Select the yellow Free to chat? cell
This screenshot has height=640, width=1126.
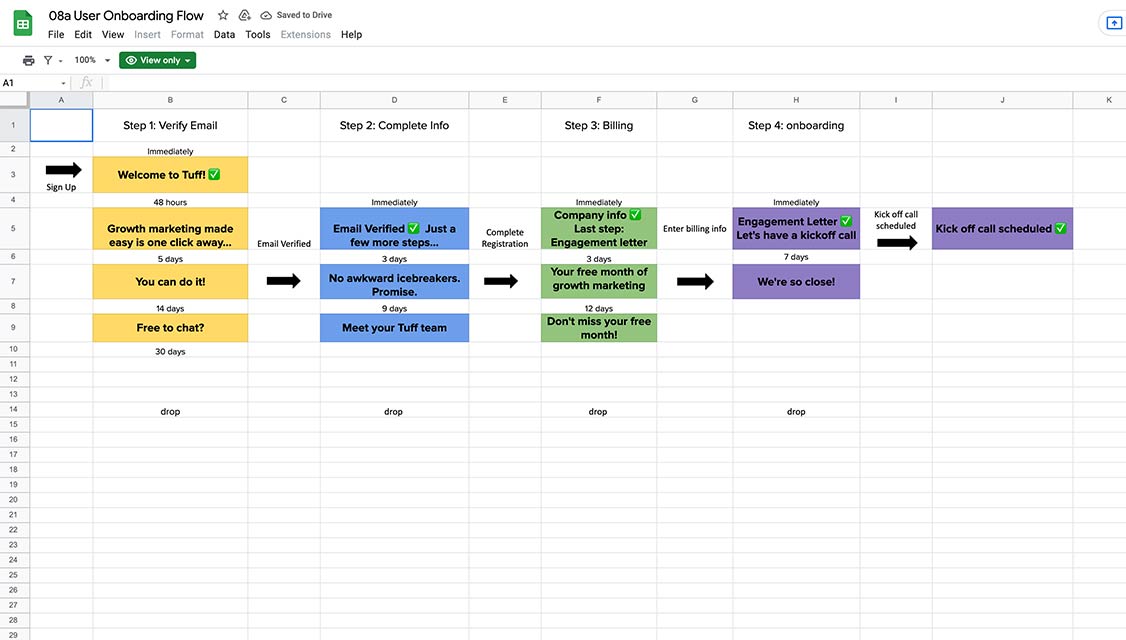click(x=170, y=328)
